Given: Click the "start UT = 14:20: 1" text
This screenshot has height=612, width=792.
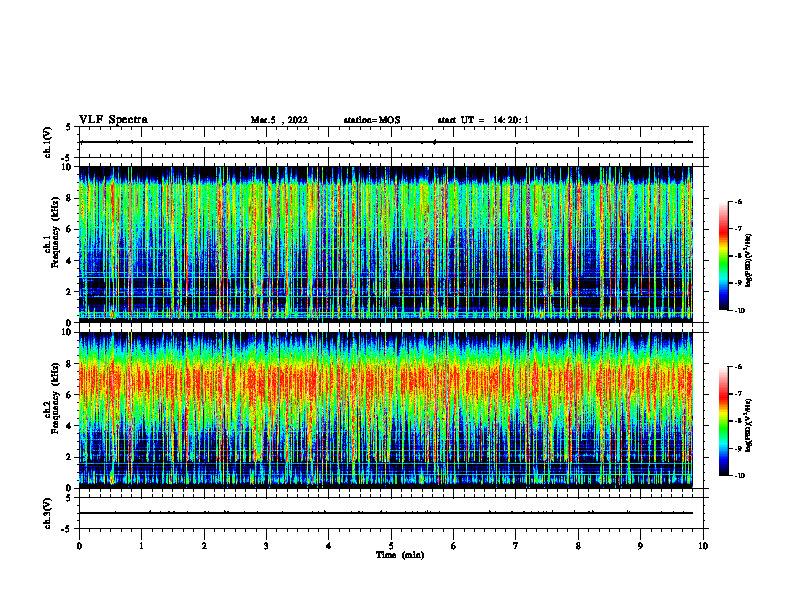Looking at the screenshot, I should click(x=483, y=120).
